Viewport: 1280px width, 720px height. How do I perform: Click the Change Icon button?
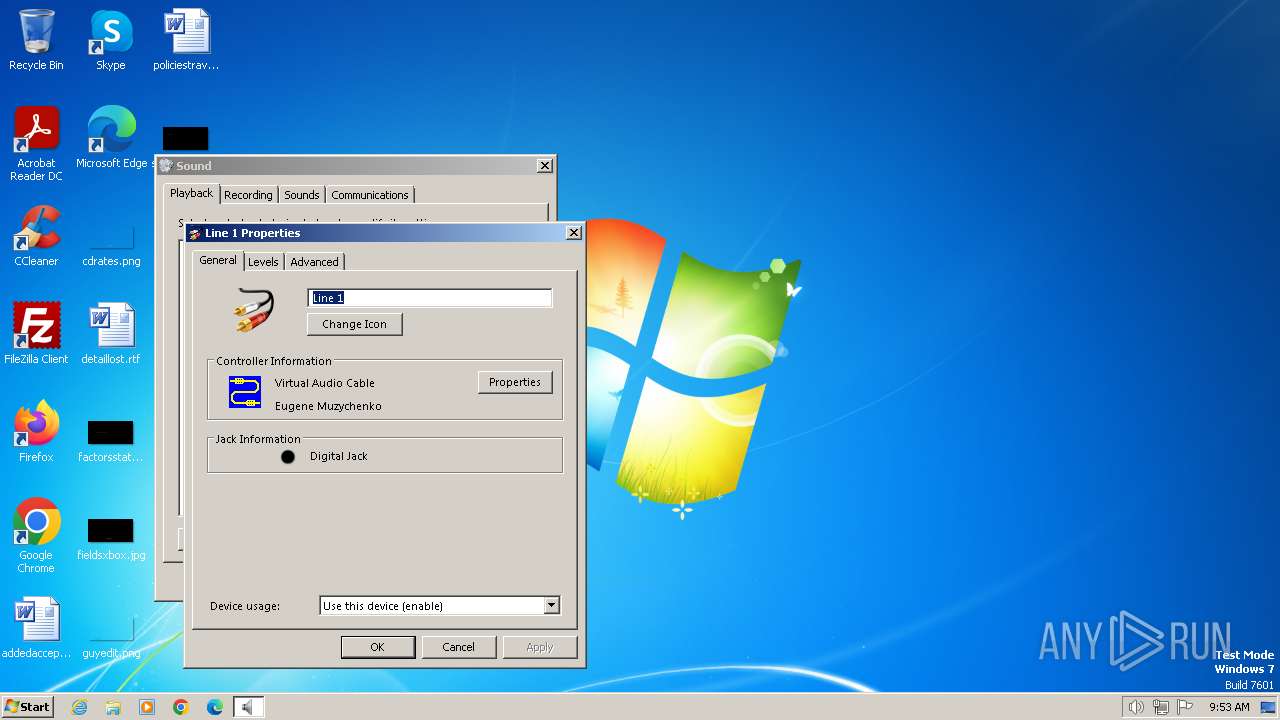[x=354, y=324]
